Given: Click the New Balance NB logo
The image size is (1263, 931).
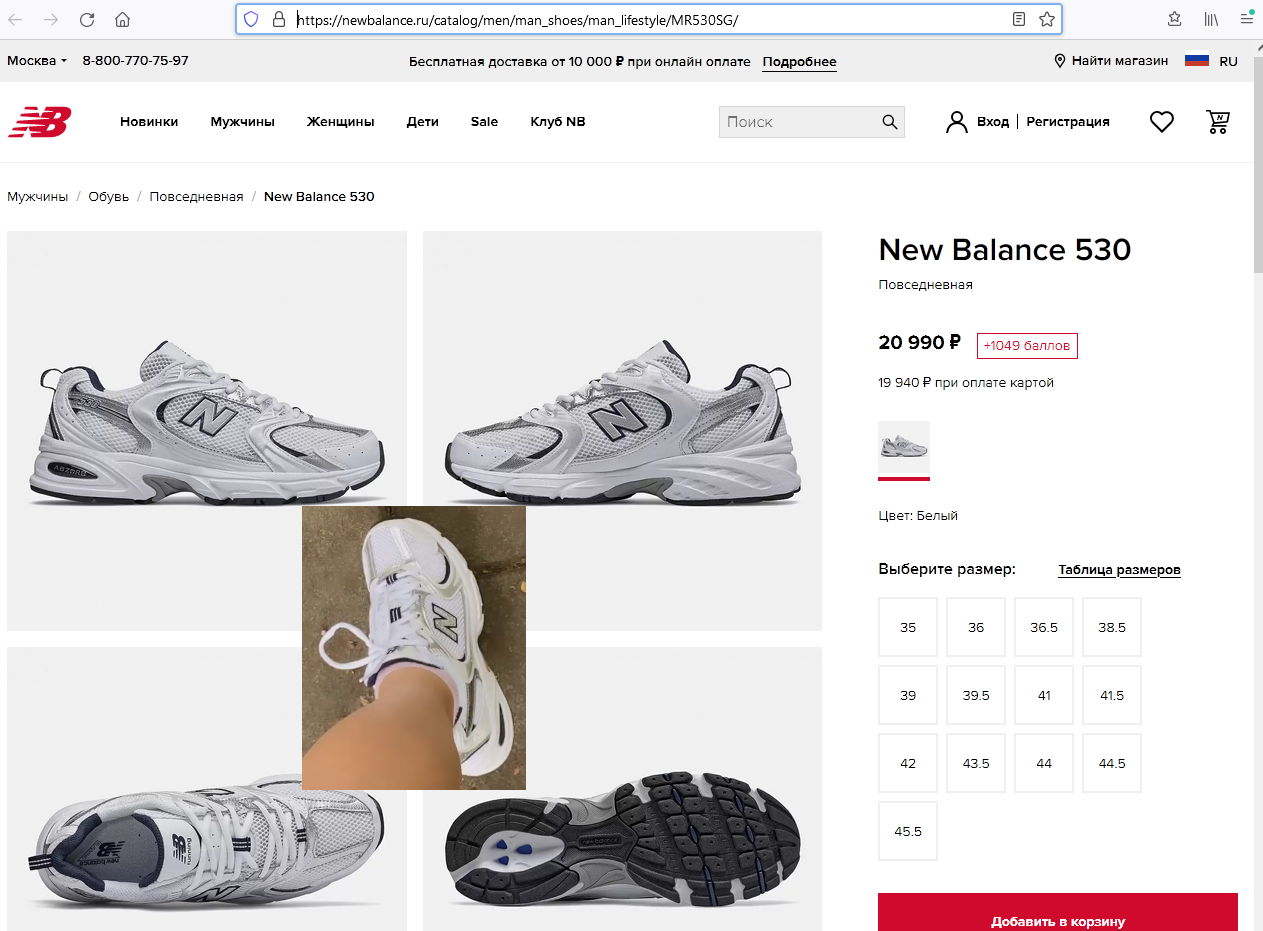Looking at the screenshot, I should click(40, 122).
